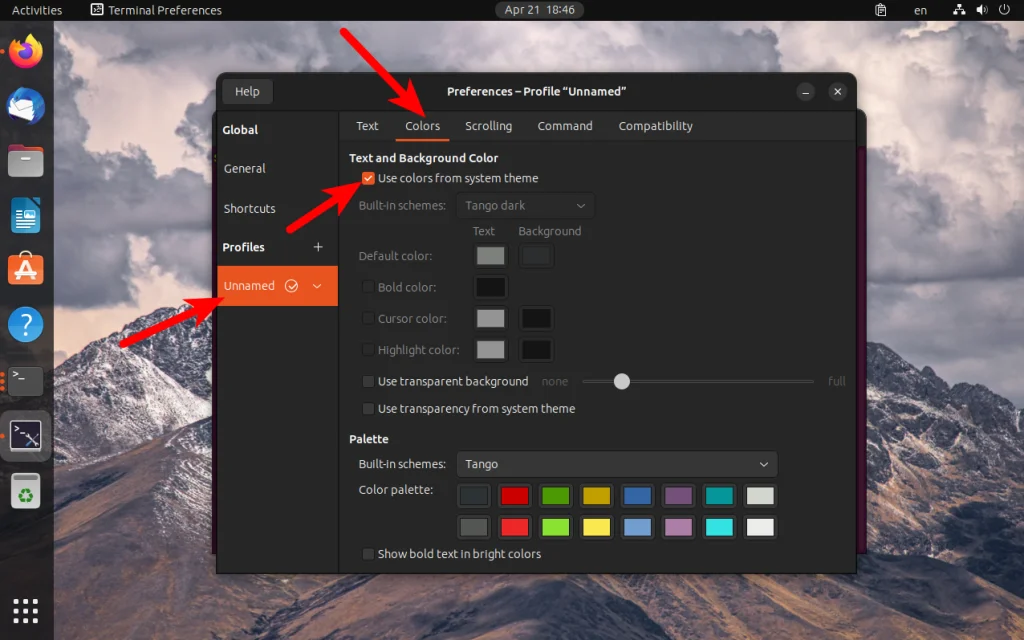The height and width of the screenshot is (640, 1024).
Task: Open the palette 'Tango' schemes dropdown
Action: click(617, 464)
